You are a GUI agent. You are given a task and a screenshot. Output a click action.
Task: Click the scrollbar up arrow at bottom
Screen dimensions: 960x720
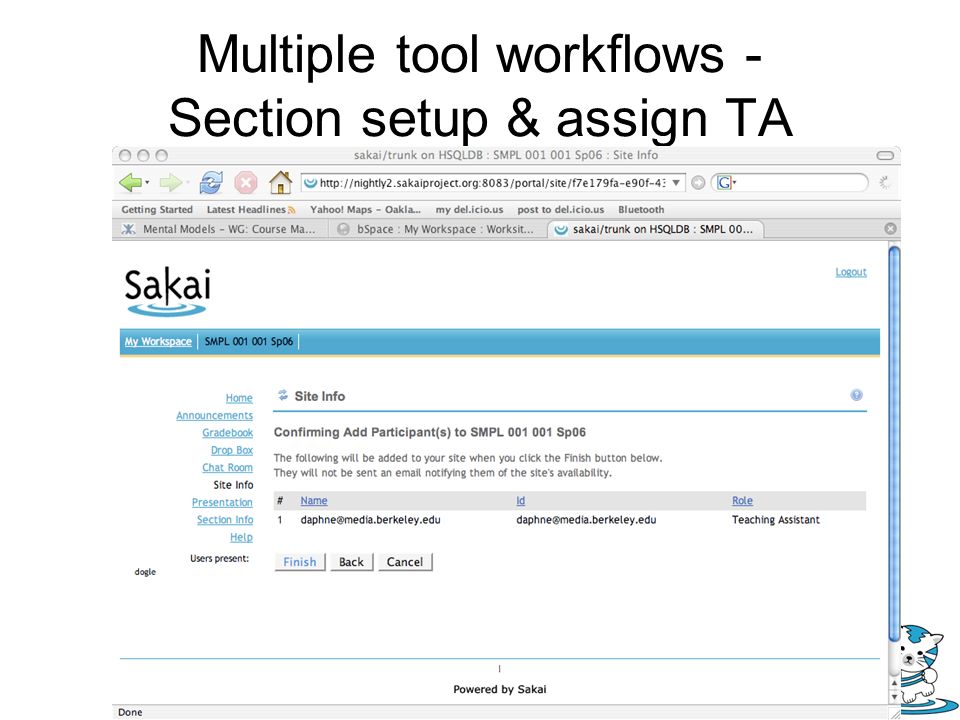(894, 683)
